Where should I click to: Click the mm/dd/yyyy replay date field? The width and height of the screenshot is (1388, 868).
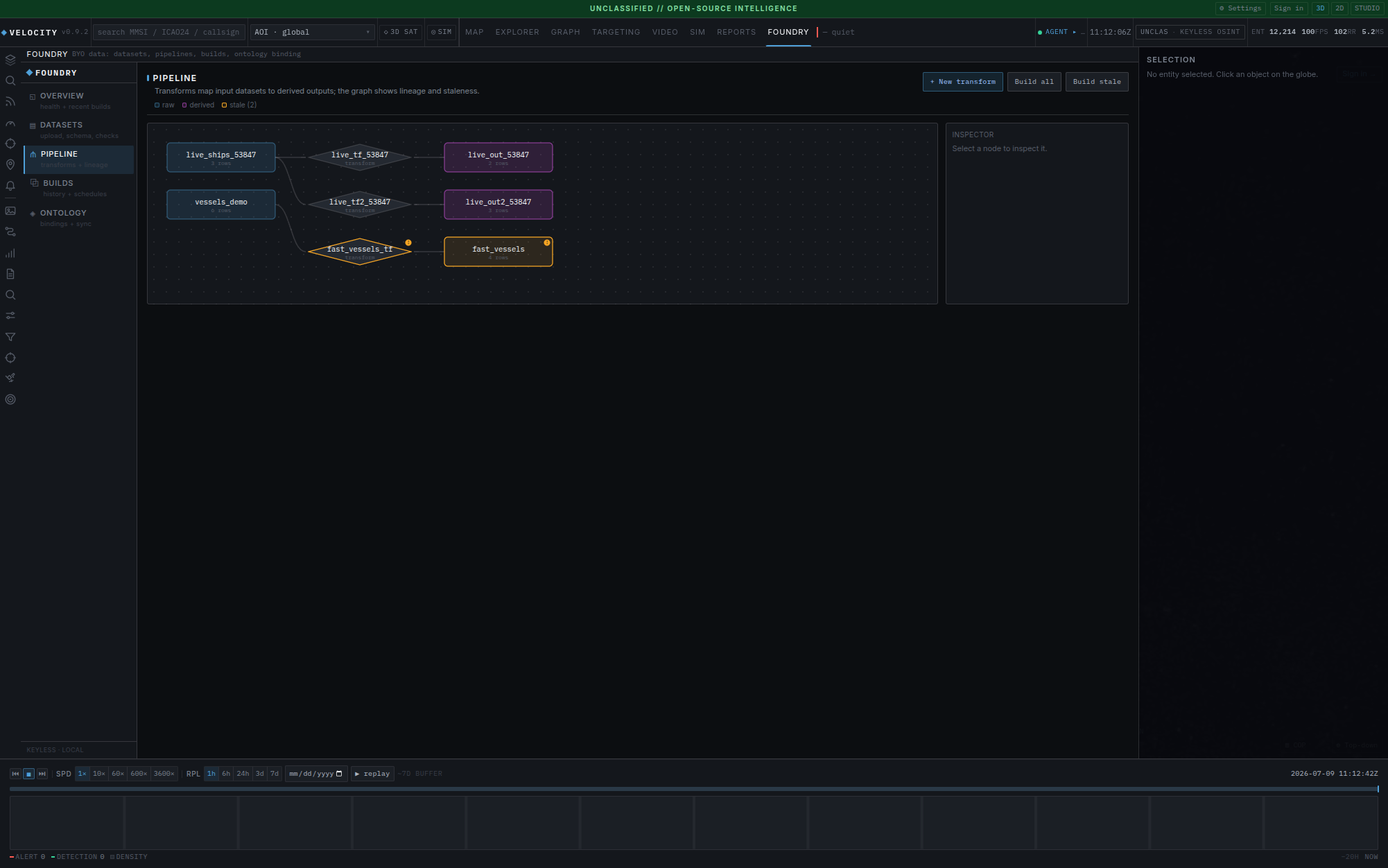click(x=316, y=774)
